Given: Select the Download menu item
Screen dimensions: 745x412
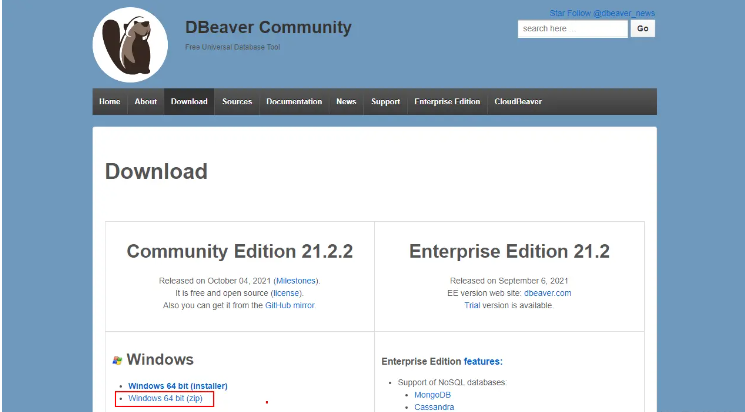Looking at the screenshot, I should click(x=189, y=102).
